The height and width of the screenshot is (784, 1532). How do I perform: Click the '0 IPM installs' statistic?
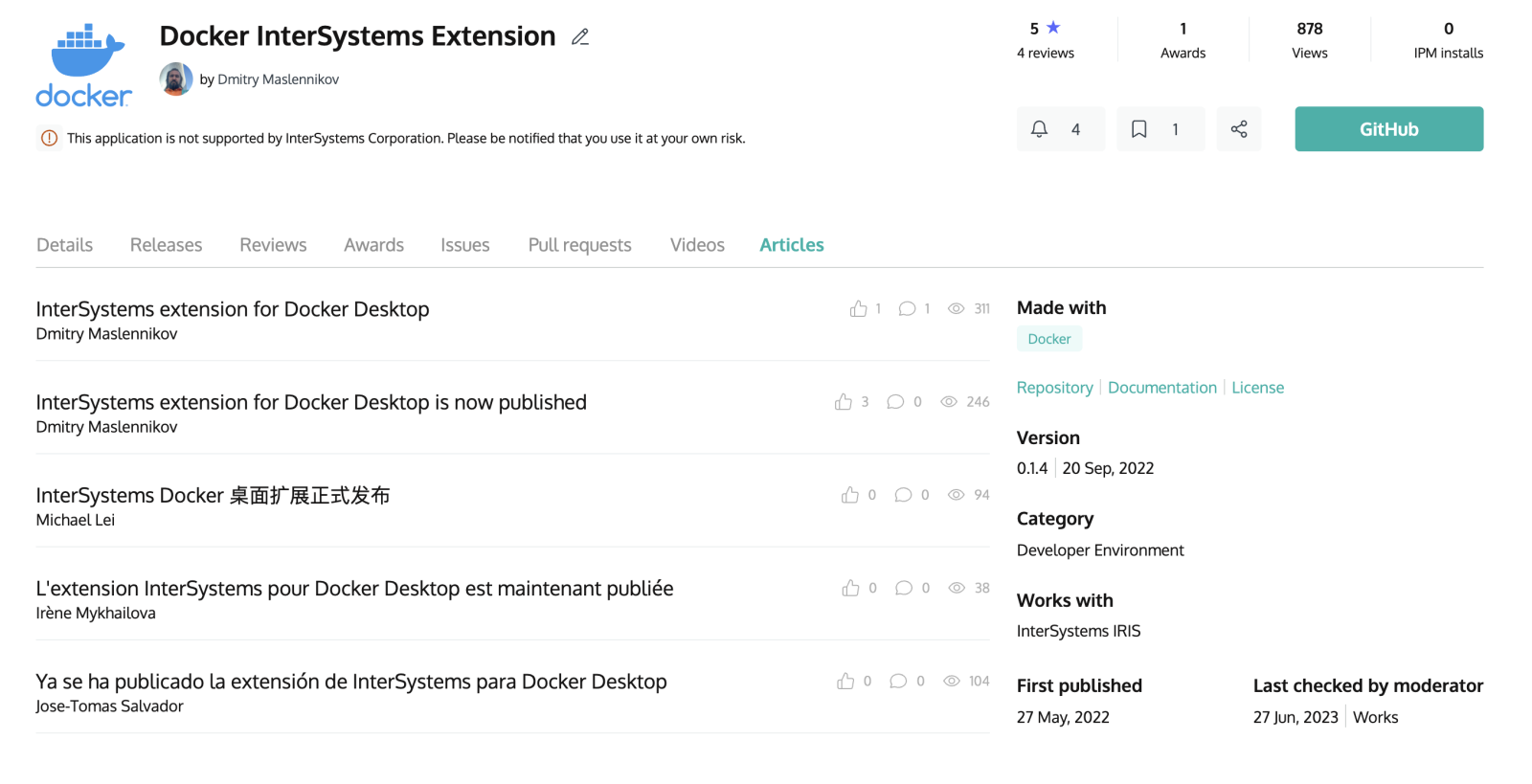click(x=1449, y=41)
